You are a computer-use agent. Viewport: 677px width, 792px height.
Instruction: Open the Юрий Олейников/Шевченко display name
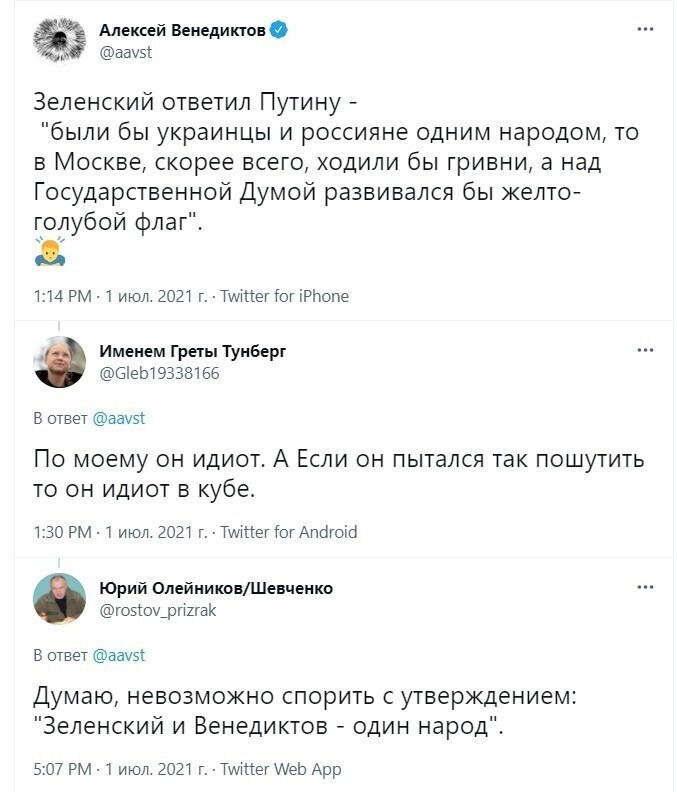[216, 588]
